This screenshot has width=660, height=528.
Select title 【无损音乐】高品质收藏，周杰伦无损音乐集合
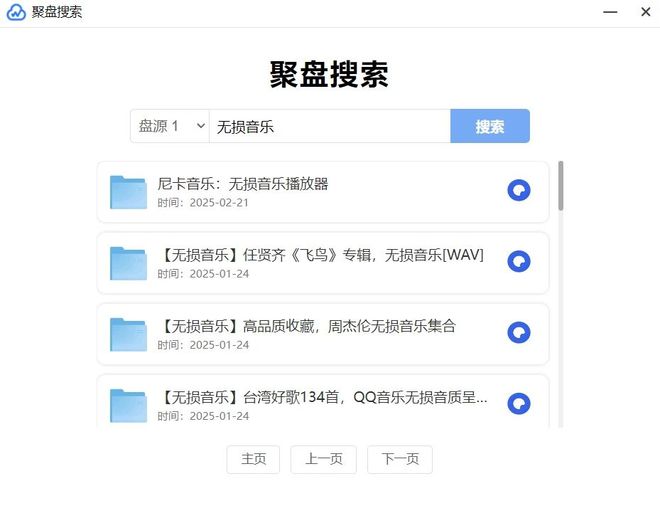click(x=306, y=326)
